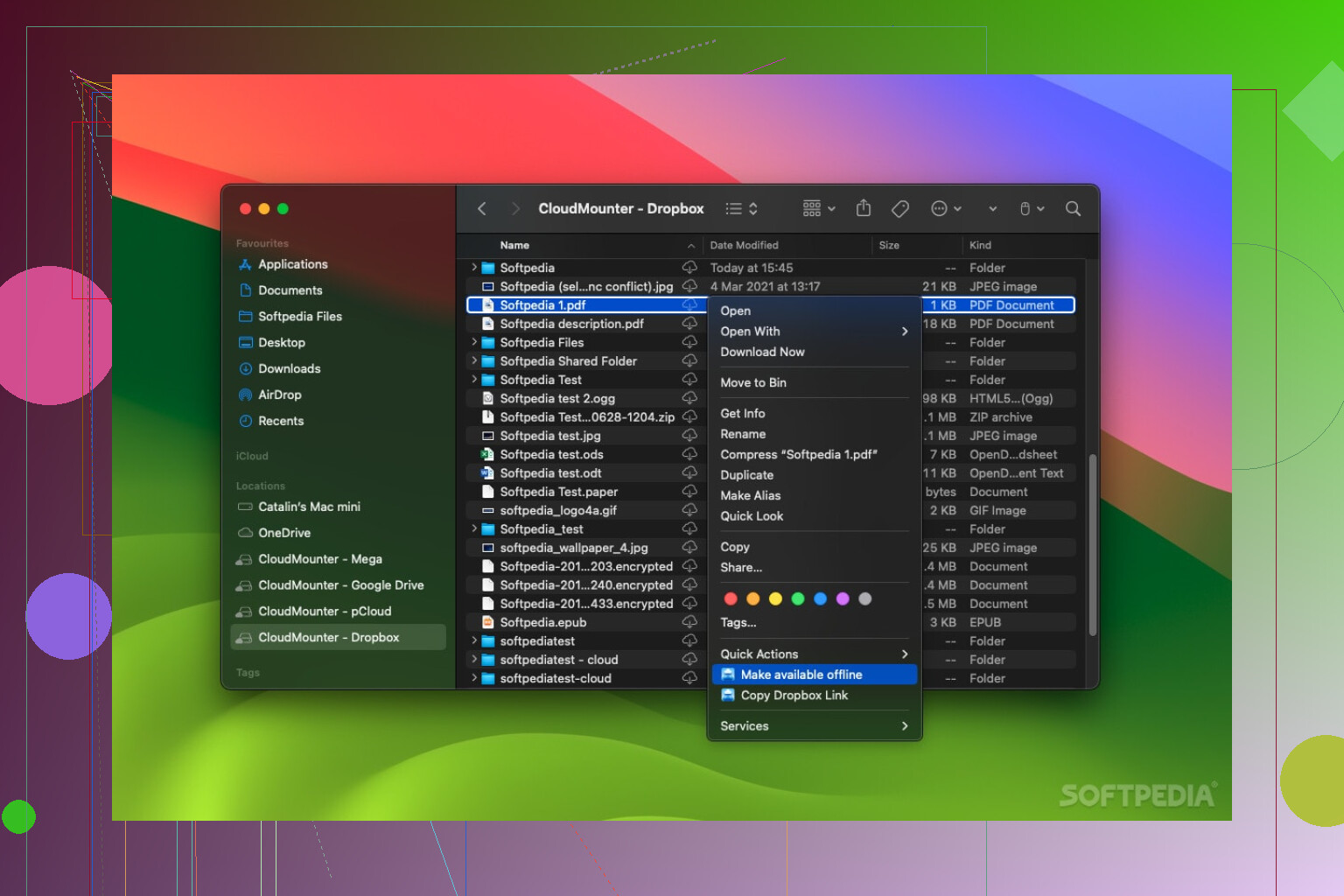Select Download Now from context menu
This screenshot has height=896, width=1344.
762,352
